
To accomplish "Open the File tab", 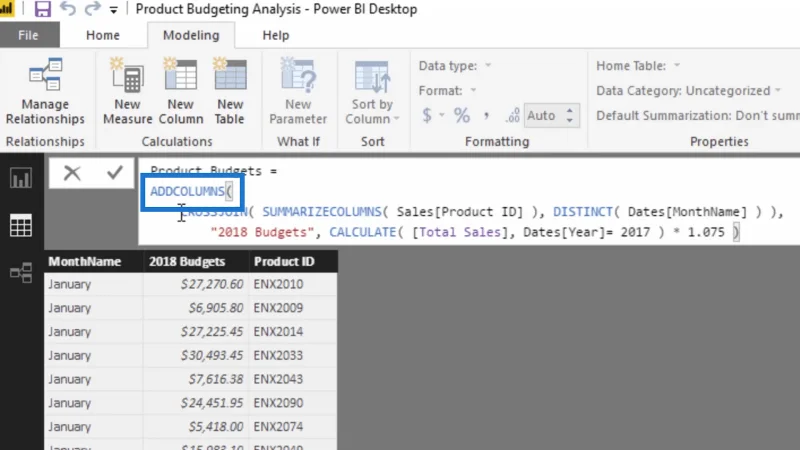I will (29, 35).
